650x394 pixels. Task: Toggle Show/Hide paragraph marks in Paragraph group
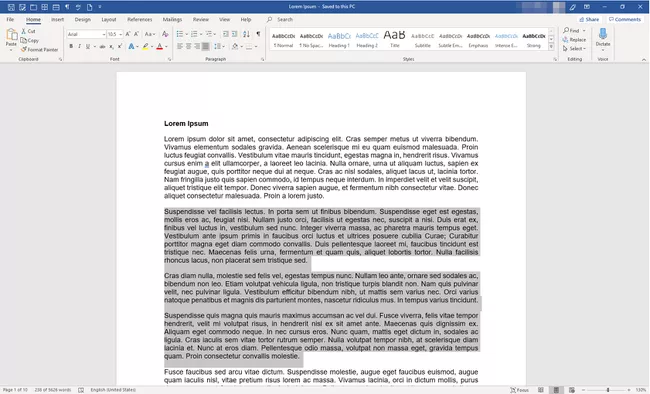pos(258,34)
